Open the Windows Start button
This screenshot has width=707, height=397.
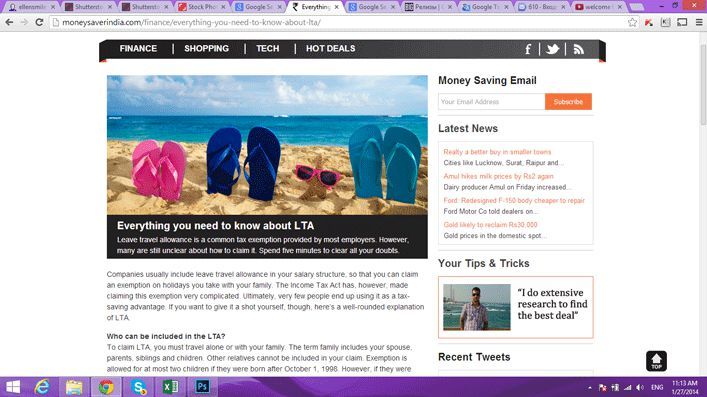(x=13, y=387)
